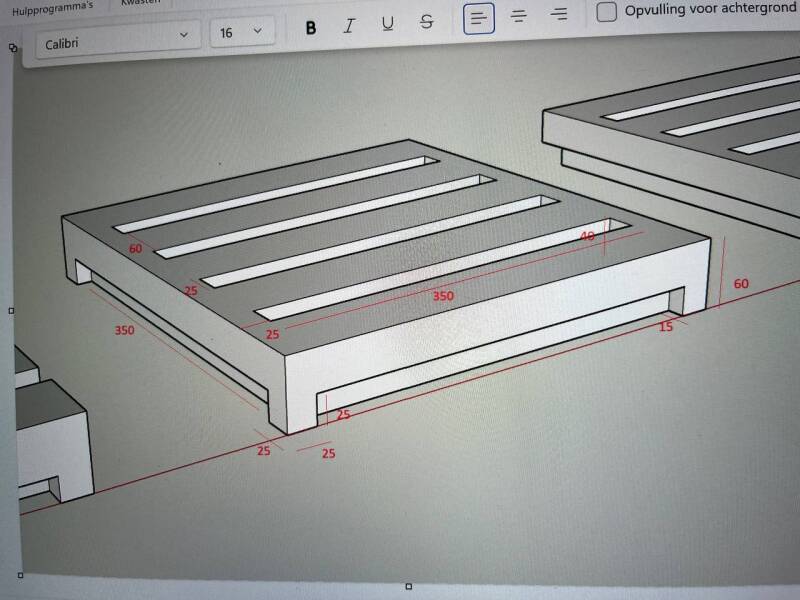
Task: Apply italic formatting to the text
Action: [x=348, y=26]
